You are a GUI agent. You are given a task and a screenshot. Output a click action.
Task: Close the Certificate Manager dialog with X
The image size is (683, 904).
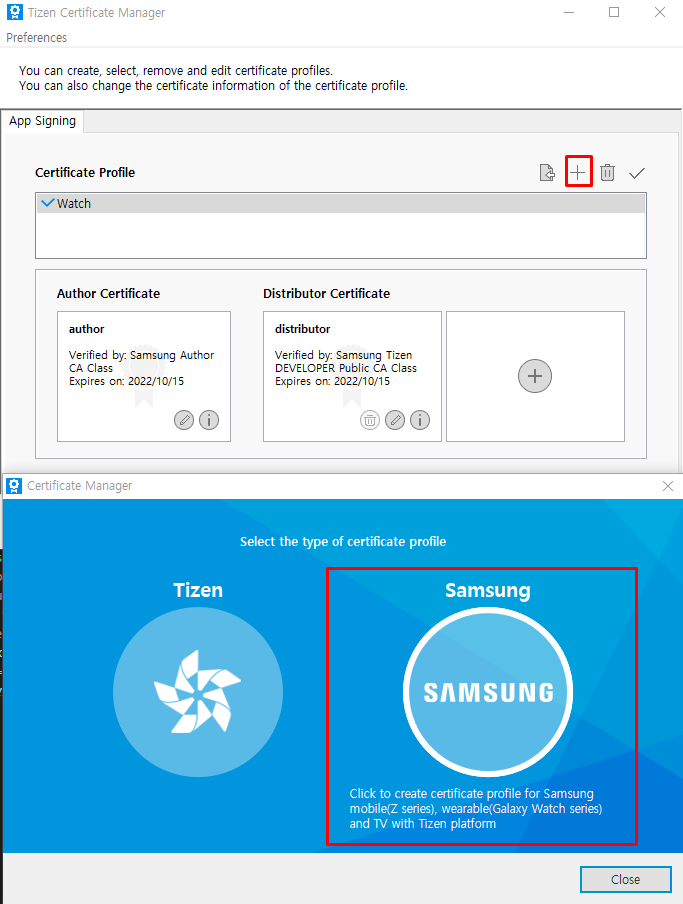[668, 486]
